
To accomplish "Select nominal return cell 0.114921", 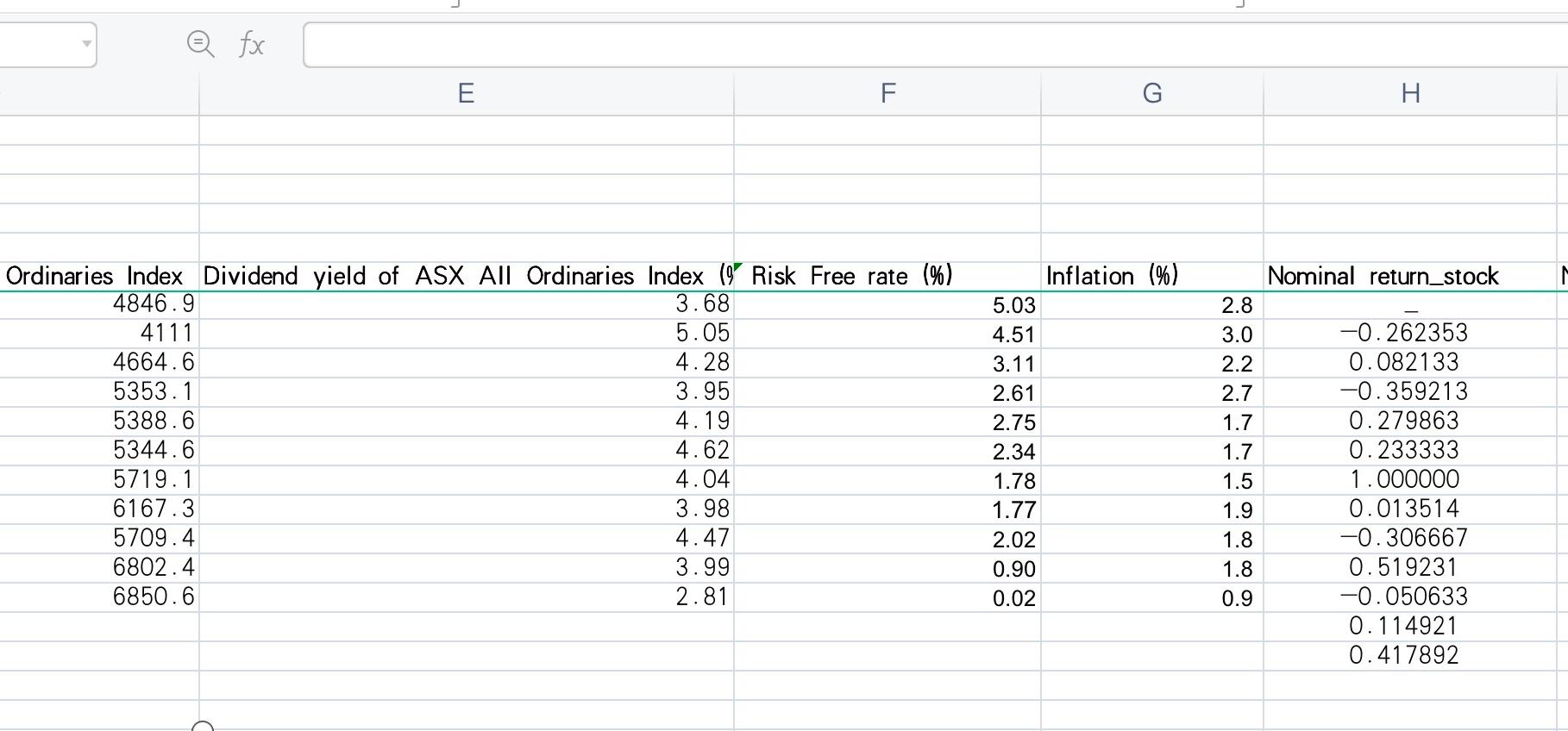I will tap(1410, 627).
